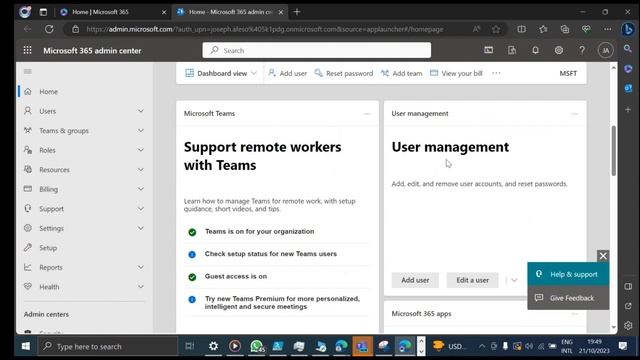Click Add user in the toolbar
Viewport: 640px width, 360px height.
click(x=287, y=73)
